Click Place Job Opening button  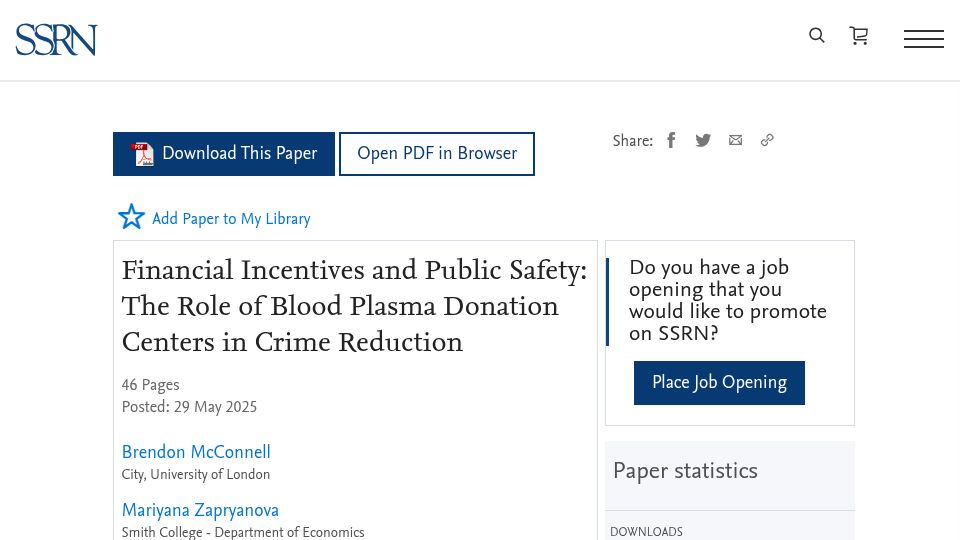click(x=719, y=383)
